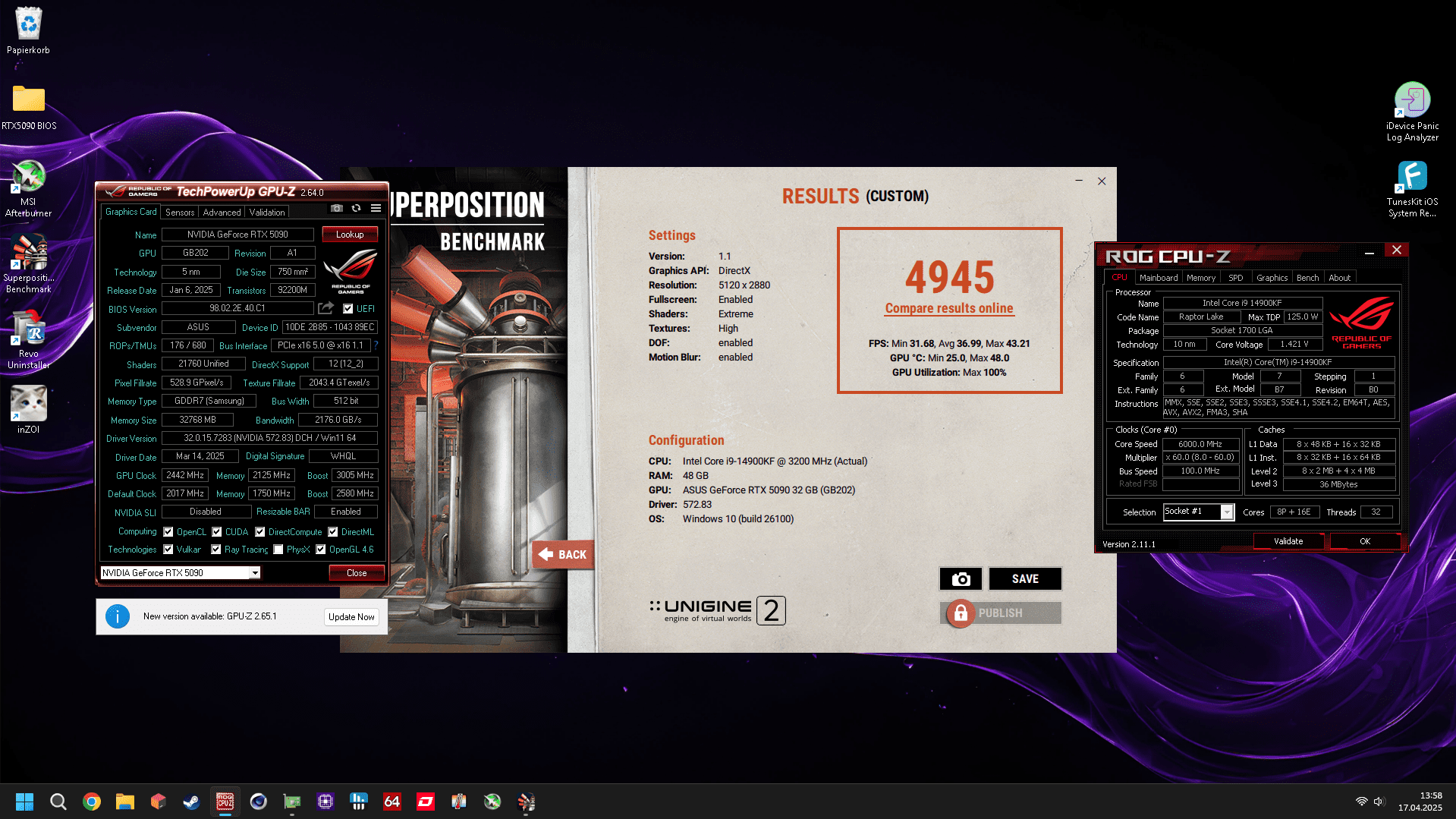Click the Validate button in CPU-Z
This screenshot has height=819, width=1456.
tap(1288, 541)
